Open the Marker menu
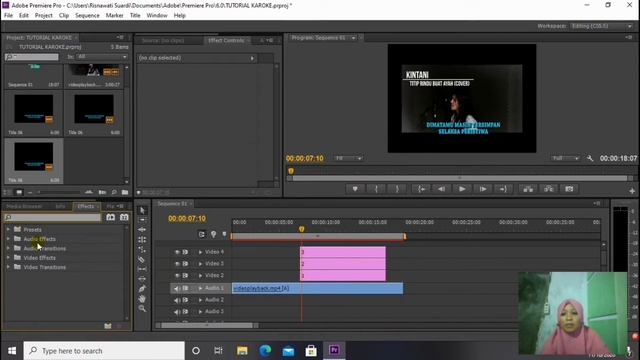Screen dimensions: 640x360 point(114,16)
